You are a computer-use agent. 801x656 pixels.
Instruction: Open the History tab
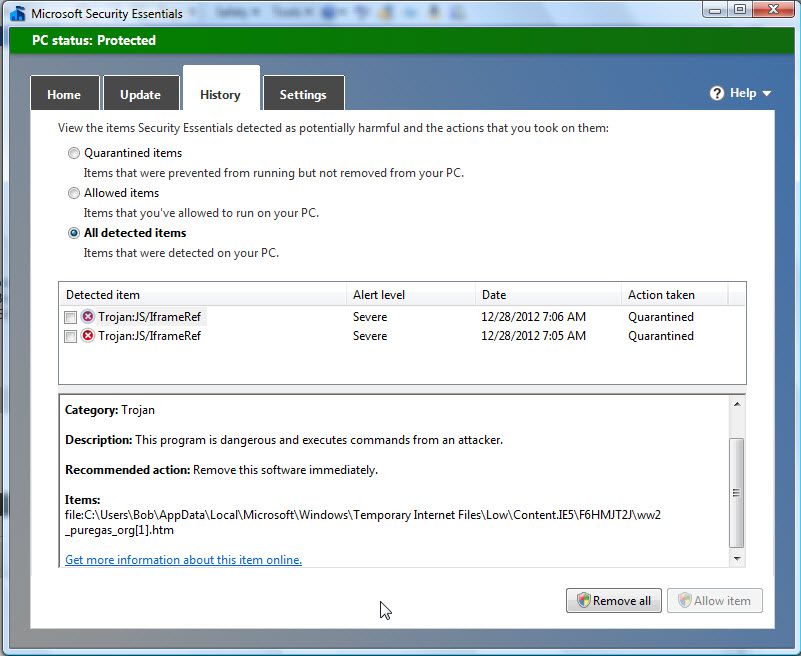pos(221,88)
